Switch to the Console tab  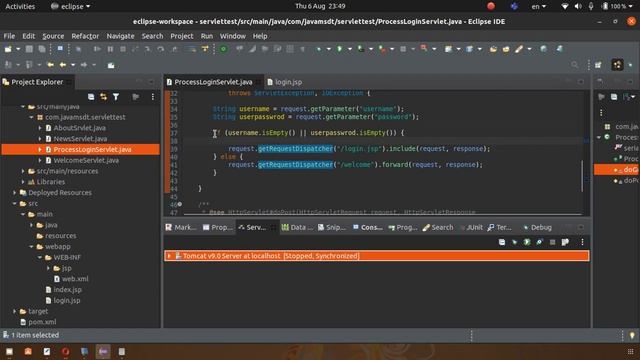pyautogui.click(x=368, y=227)
